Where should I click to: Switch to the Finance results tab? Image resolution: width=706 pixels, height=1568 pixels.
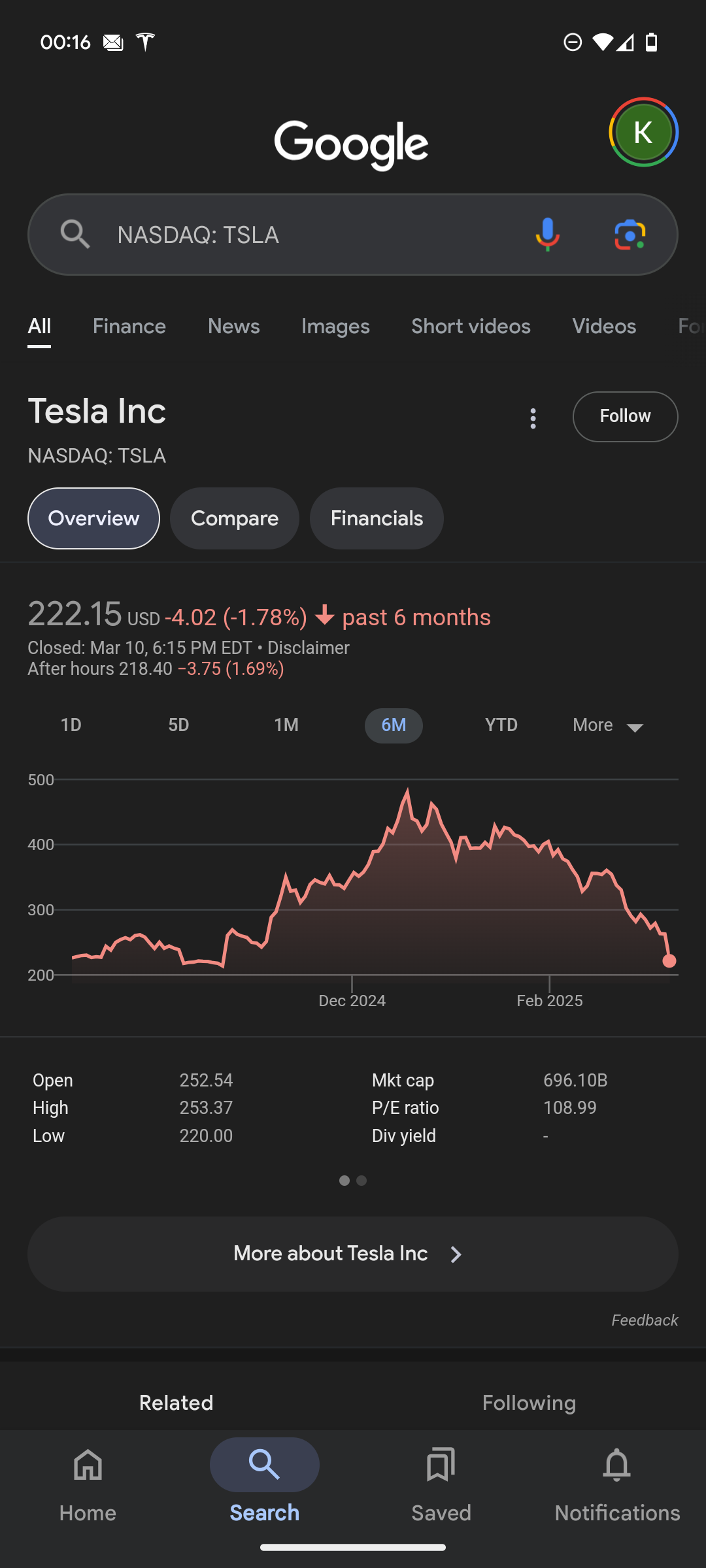click(x=129, y=327)
